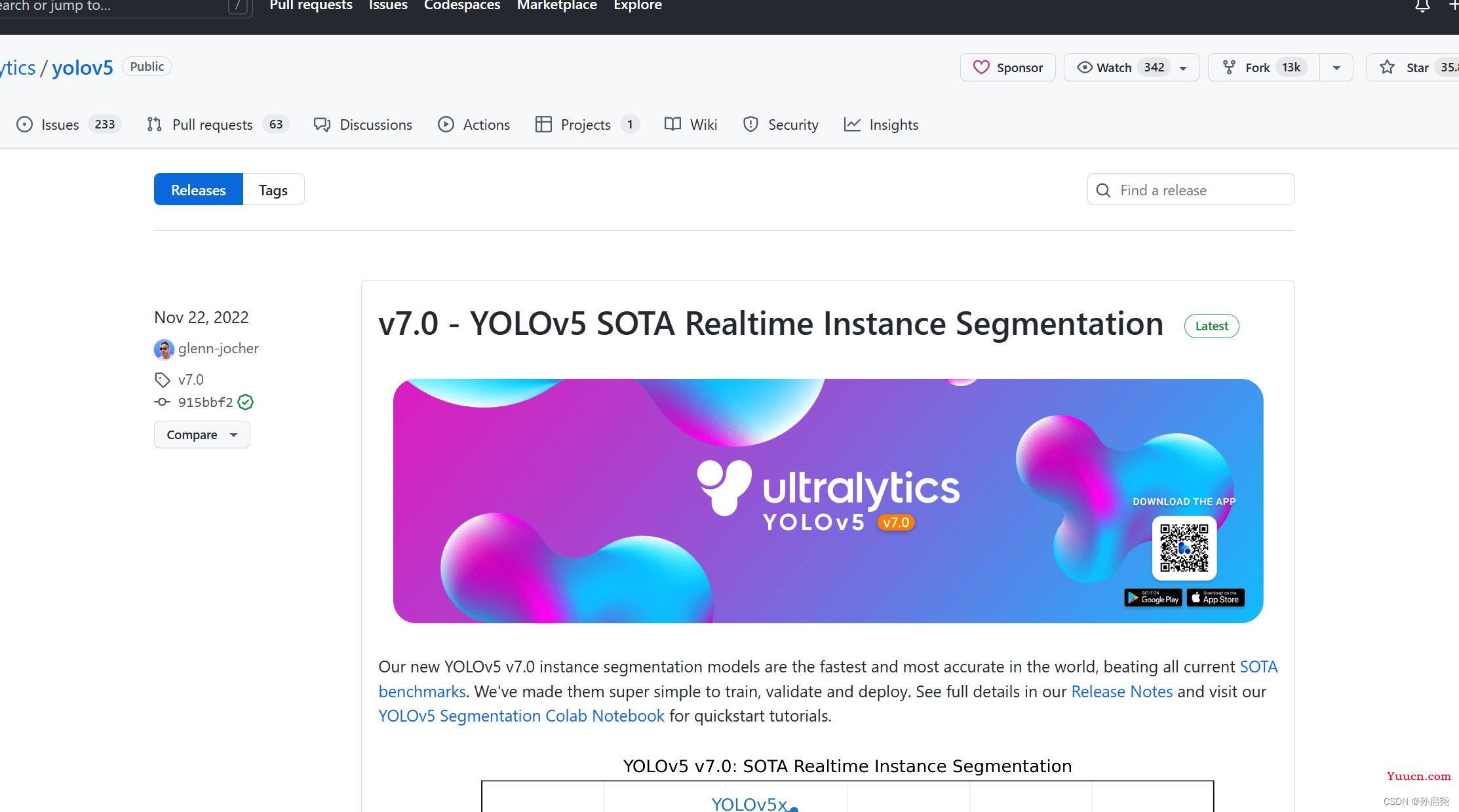Open YOLOv5 Segmentation Colab Notebook link
Viewport: 1459px width, 812px height.
pos(521,716)
